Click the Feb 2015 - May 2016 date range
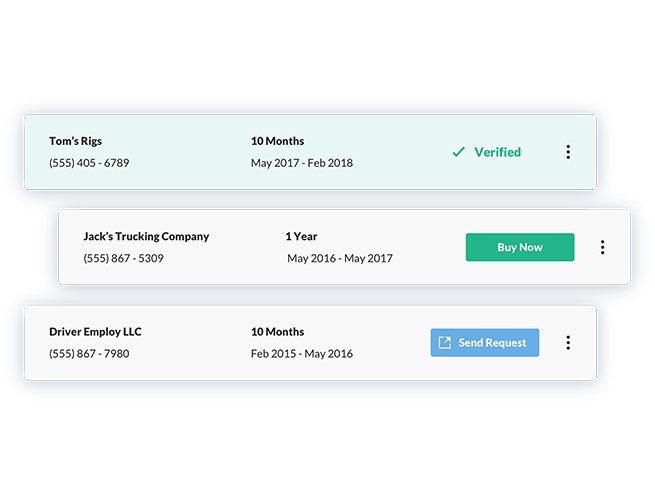Image resolution: width=655 pixels, height=500 pixels. [302, 354]
